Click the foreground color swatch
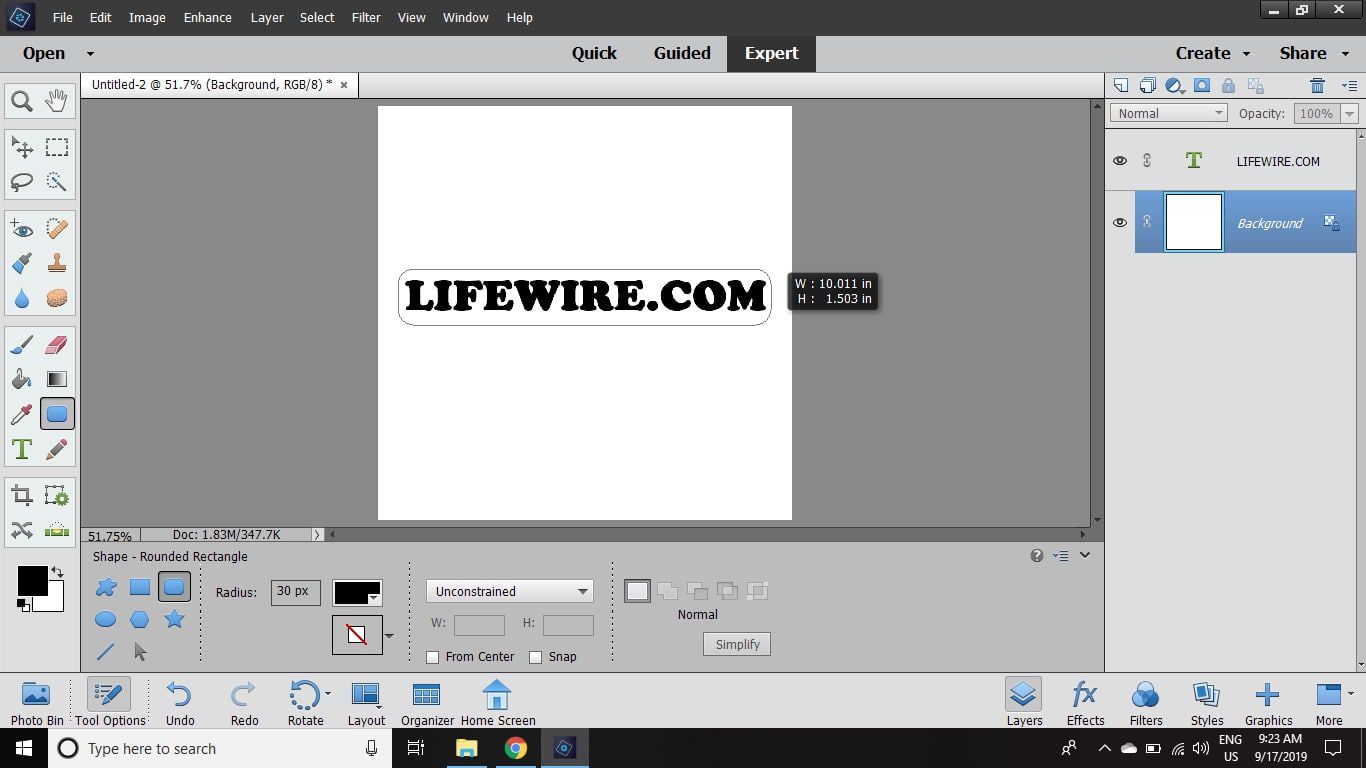The image size is (1366, 768). coord(32,581)
